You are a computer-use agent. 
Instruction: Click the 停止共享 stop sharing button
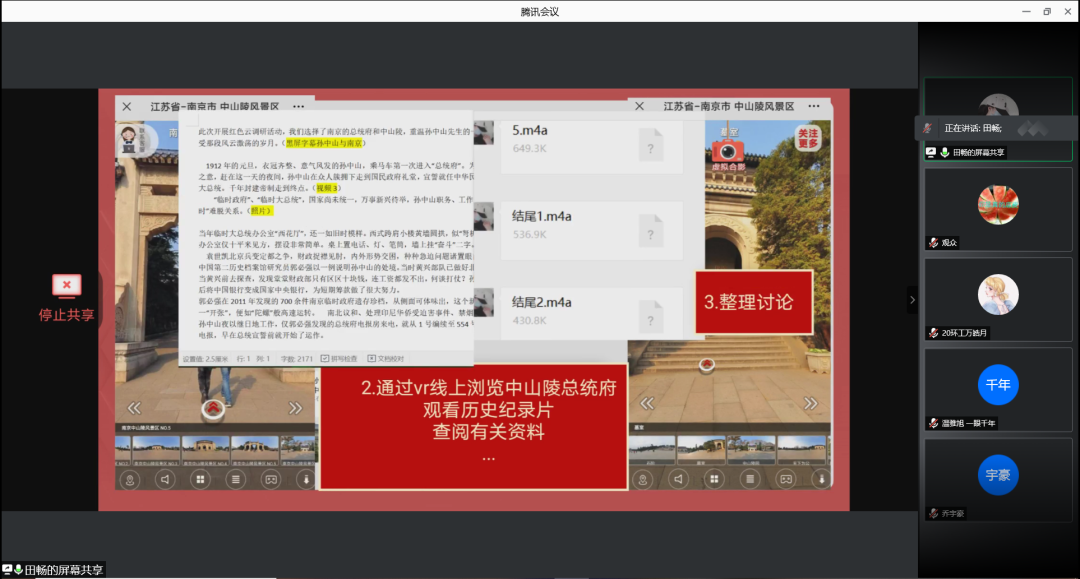[67, 297]
